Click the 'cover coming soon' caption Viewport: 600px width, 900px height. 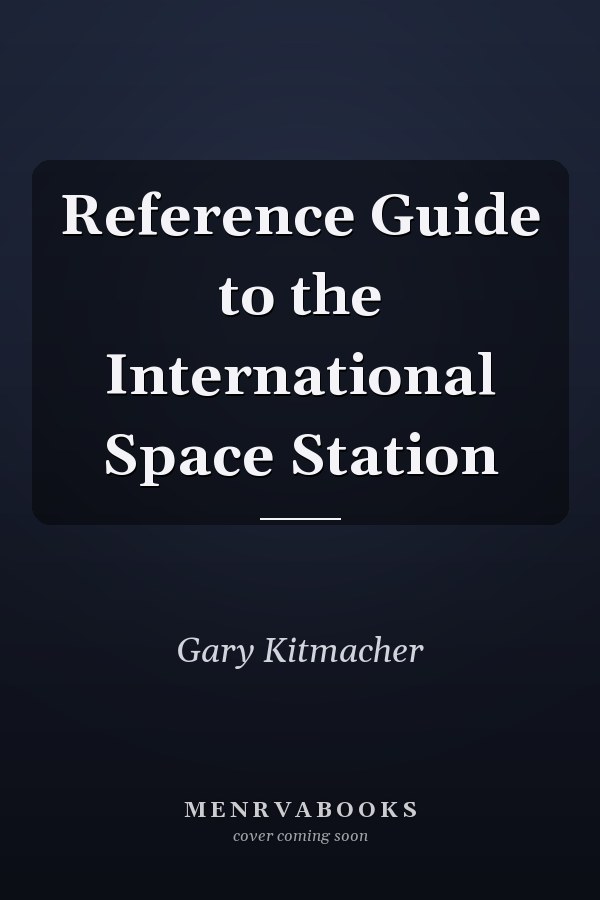pos(300,836)
